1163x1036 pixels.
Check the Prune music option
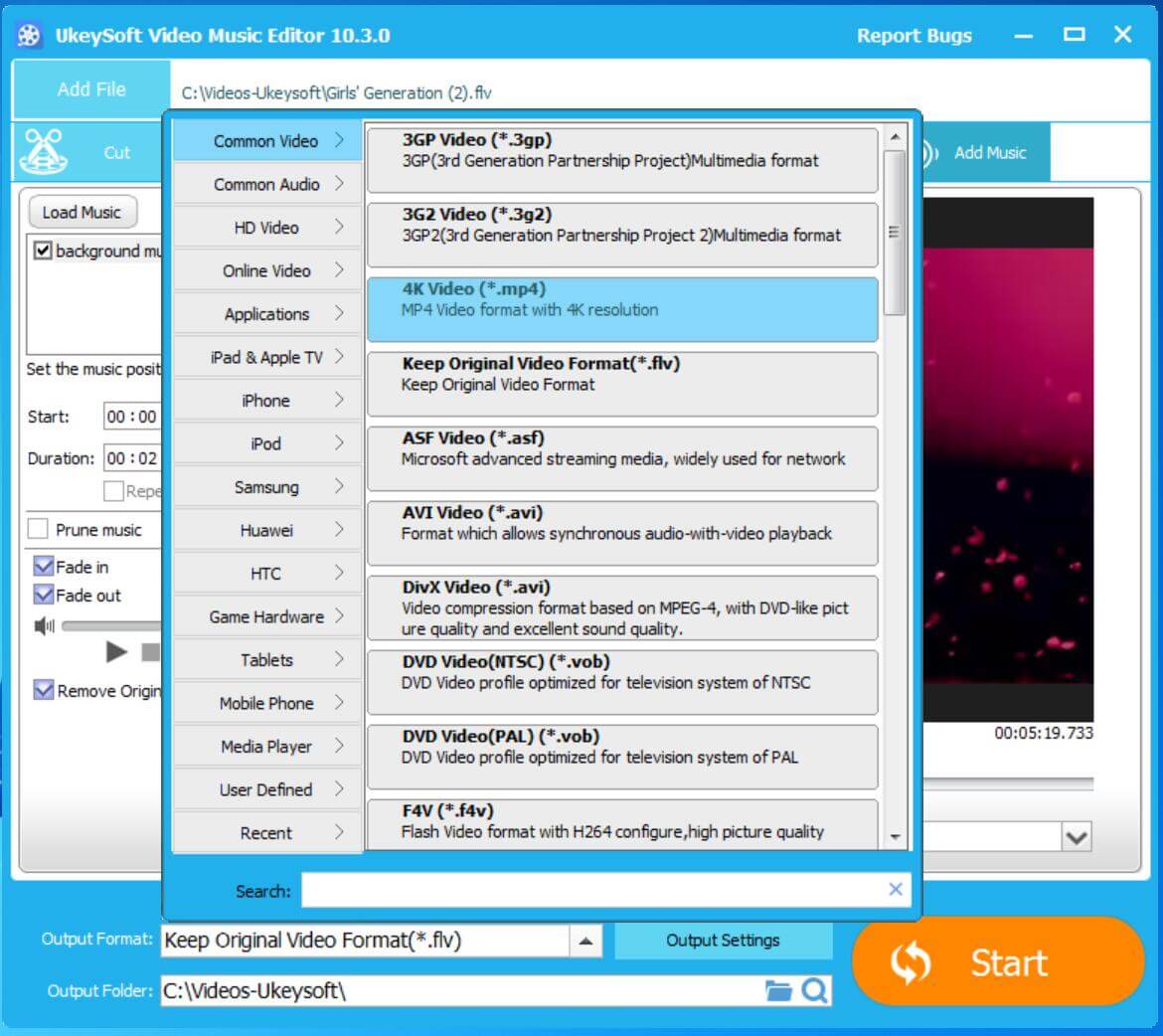click(38, 529)
